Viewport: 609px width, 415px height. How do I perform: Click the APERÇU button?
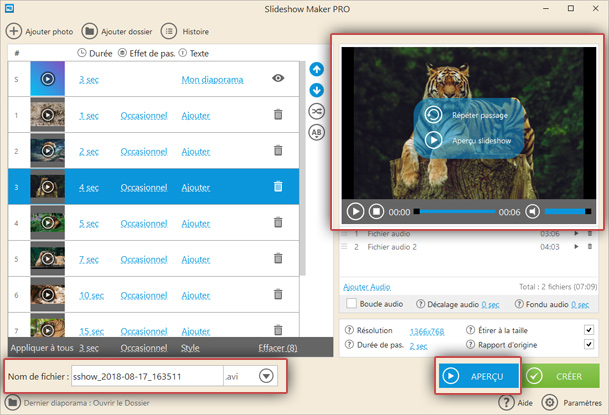click(x=478, y=376)
